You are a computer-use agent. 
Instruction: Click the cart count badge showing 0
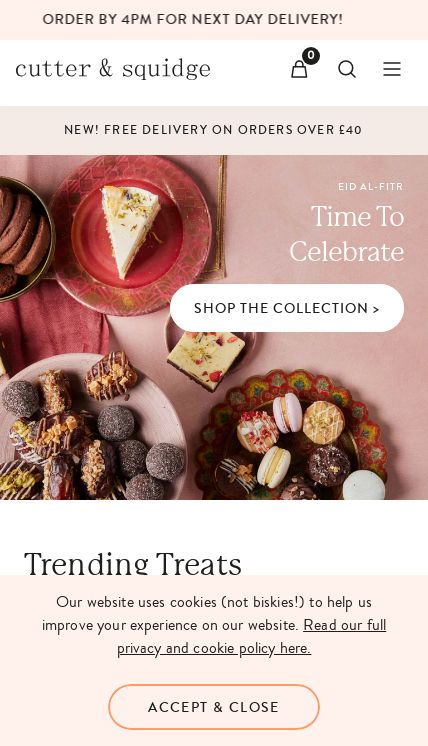click(311, 56)
